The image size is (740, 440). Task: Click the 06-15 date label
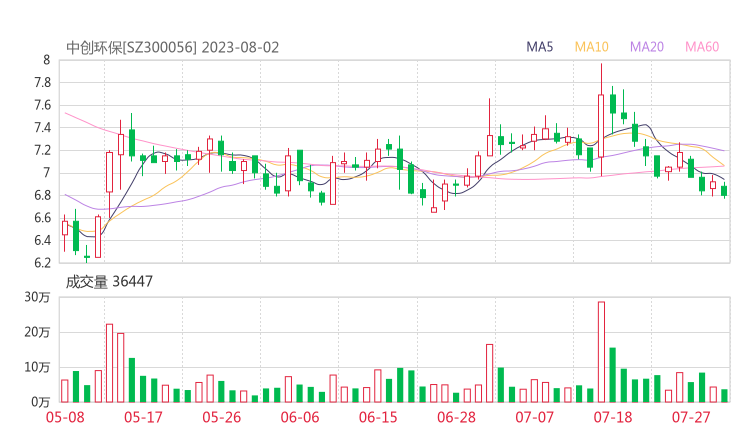pos(378,417)
